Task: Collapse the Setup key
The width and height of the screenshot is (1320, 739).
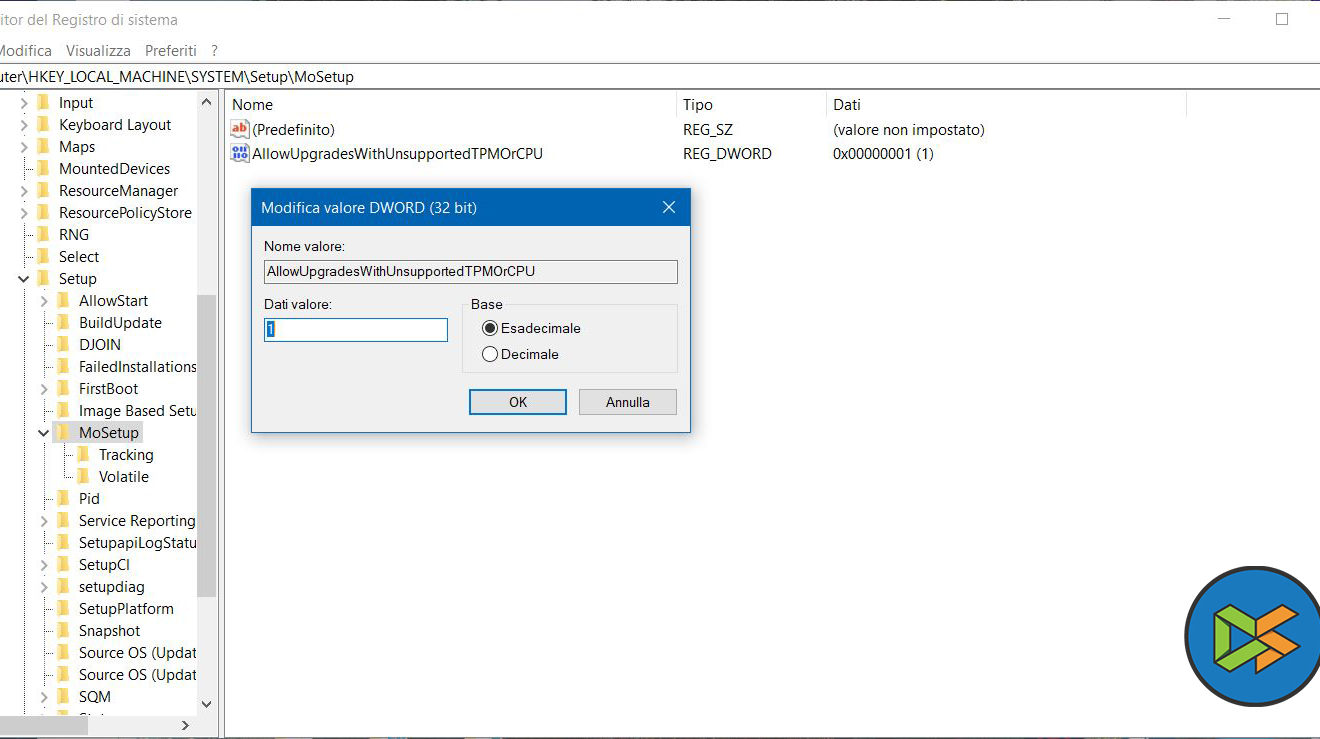Action: [24, 278]
